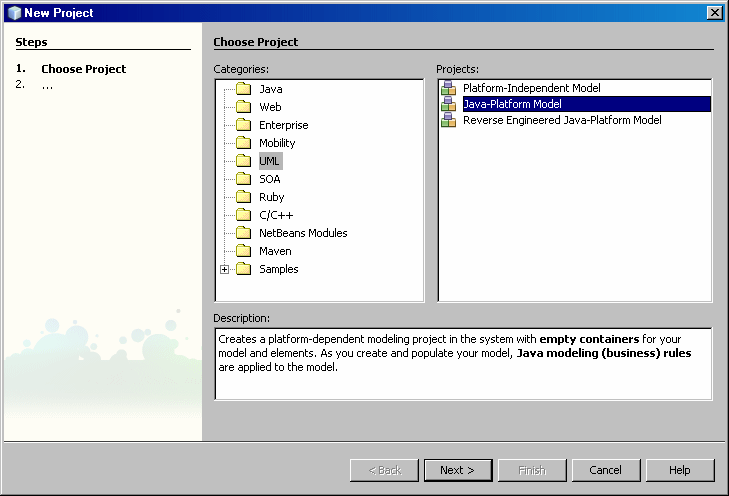Viewport: 729px width, 496px height.
Task: Choose Reverse Engineered Java-Platform Model text
Action: tap(562, 120)
